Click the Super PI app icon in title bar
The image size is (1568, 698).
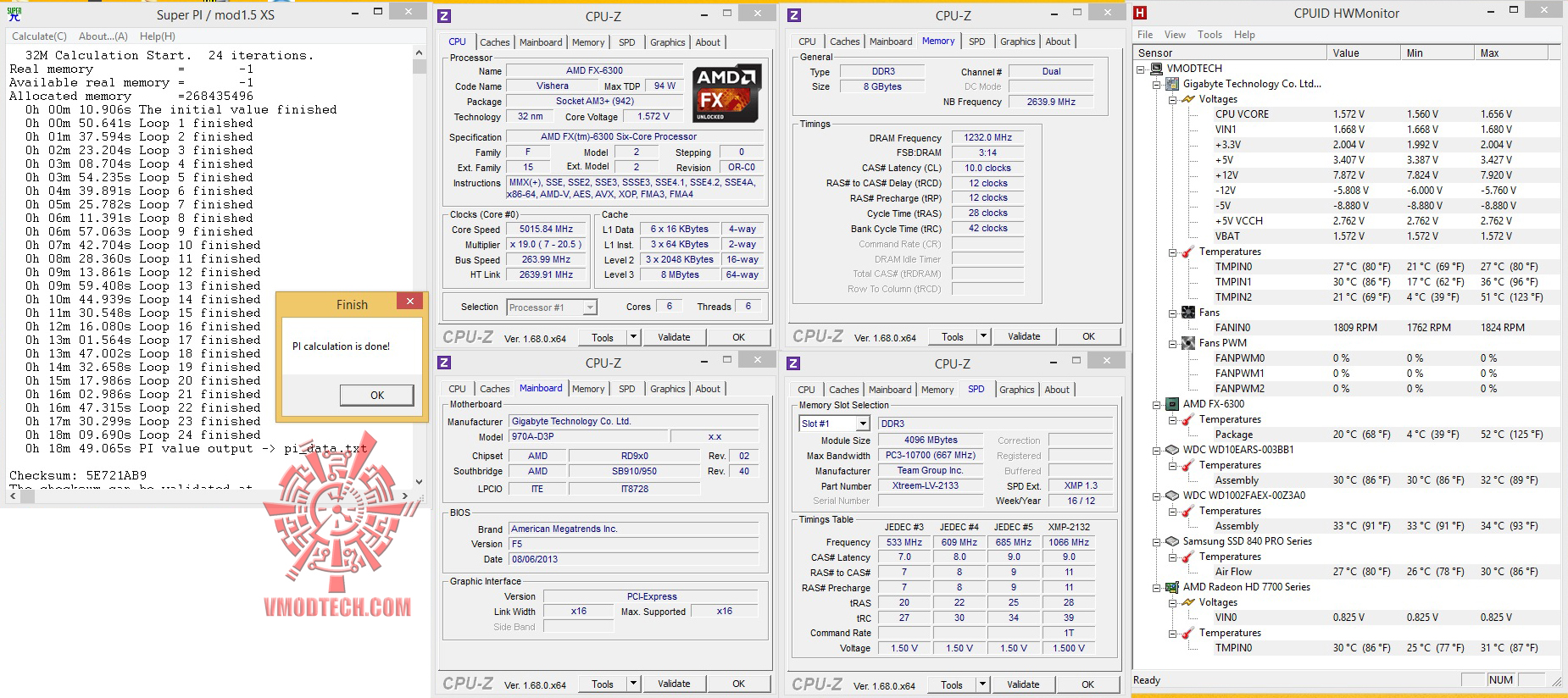click(x=14, y=14)
